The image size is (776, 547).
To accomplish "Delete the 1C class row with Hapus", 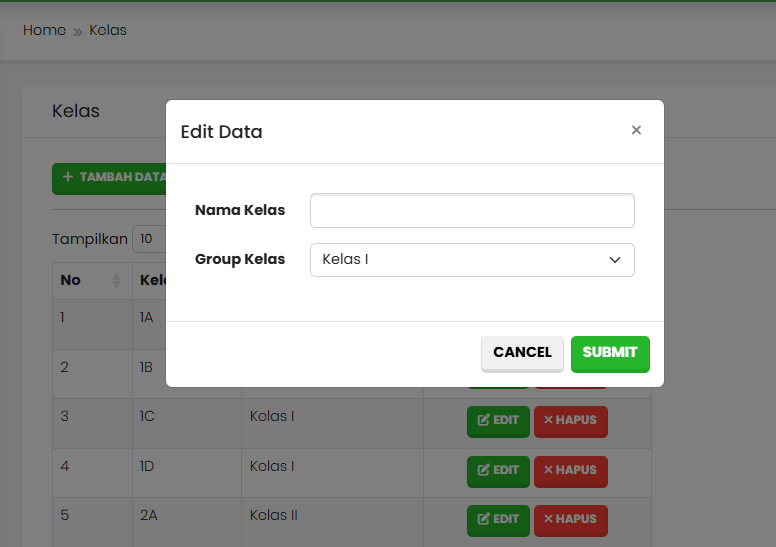I will coord(570,421).
